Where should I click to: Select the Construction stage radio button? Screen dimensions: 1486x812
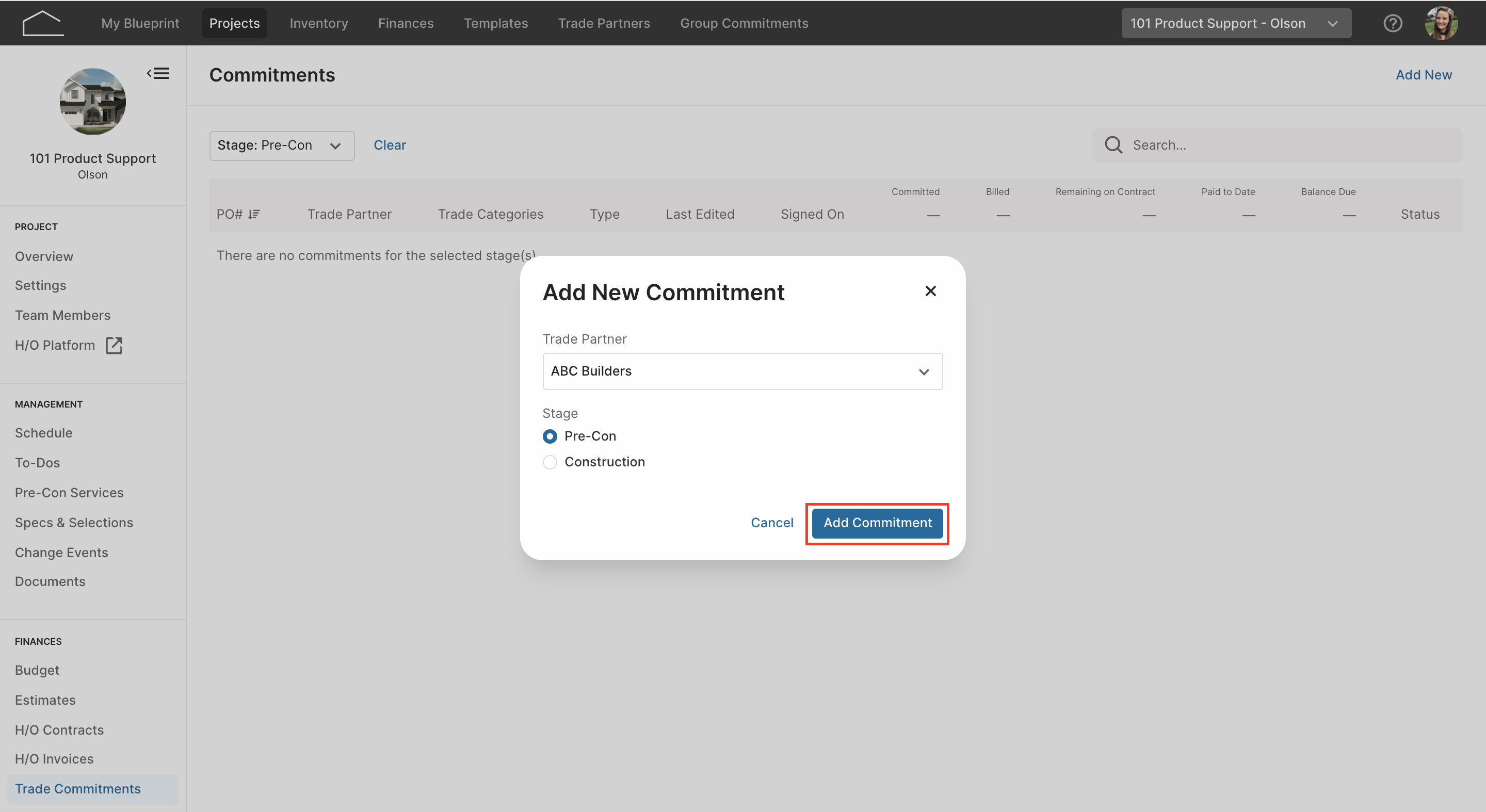[550, 462]
